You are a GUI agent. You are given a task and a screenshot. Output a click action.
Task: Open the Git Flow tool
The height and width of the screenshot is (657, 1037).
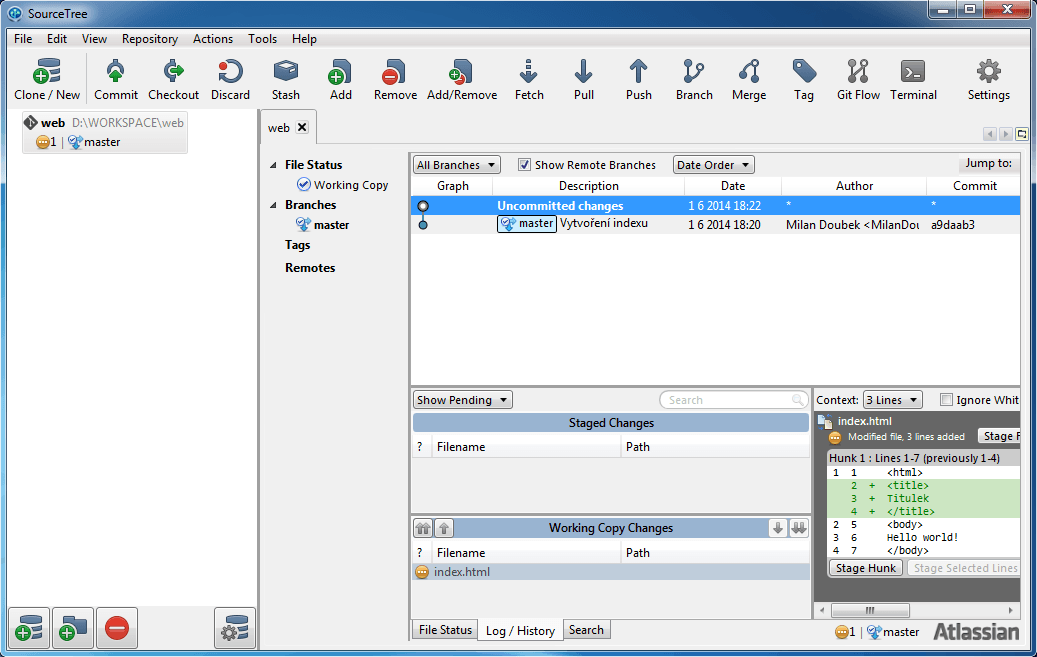(858, 79)
